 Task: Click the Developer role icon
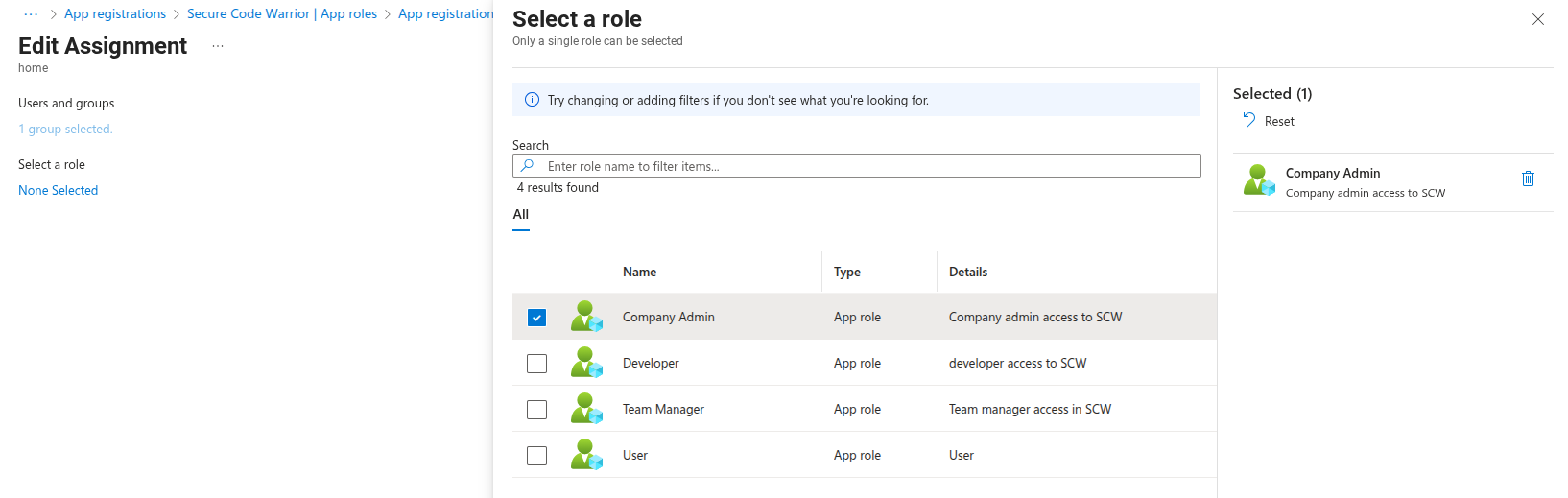point(586,363)
